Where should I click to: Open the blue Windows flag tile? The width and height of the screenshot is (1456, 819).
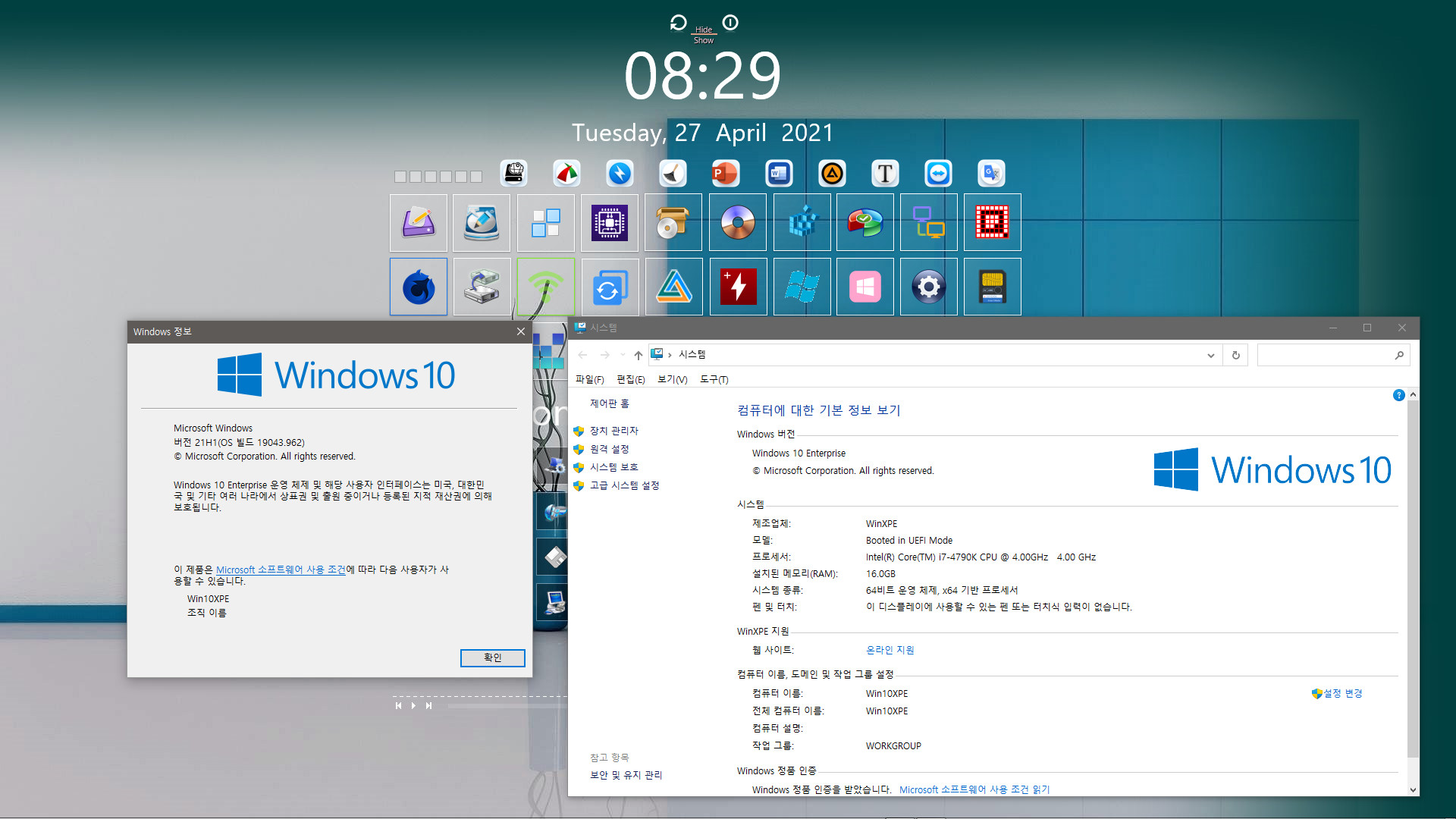click(x=802, y=287)
